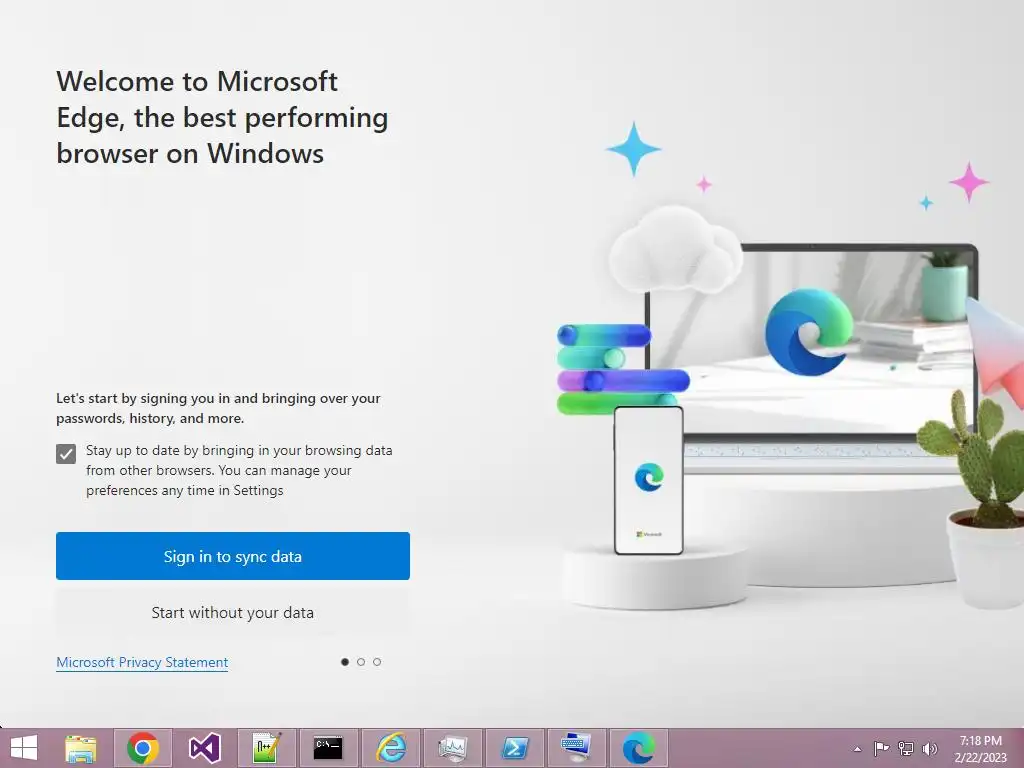Open the Windows Start menu
The height and width of the screenshot is (768, 1024).
pos(24,748)
